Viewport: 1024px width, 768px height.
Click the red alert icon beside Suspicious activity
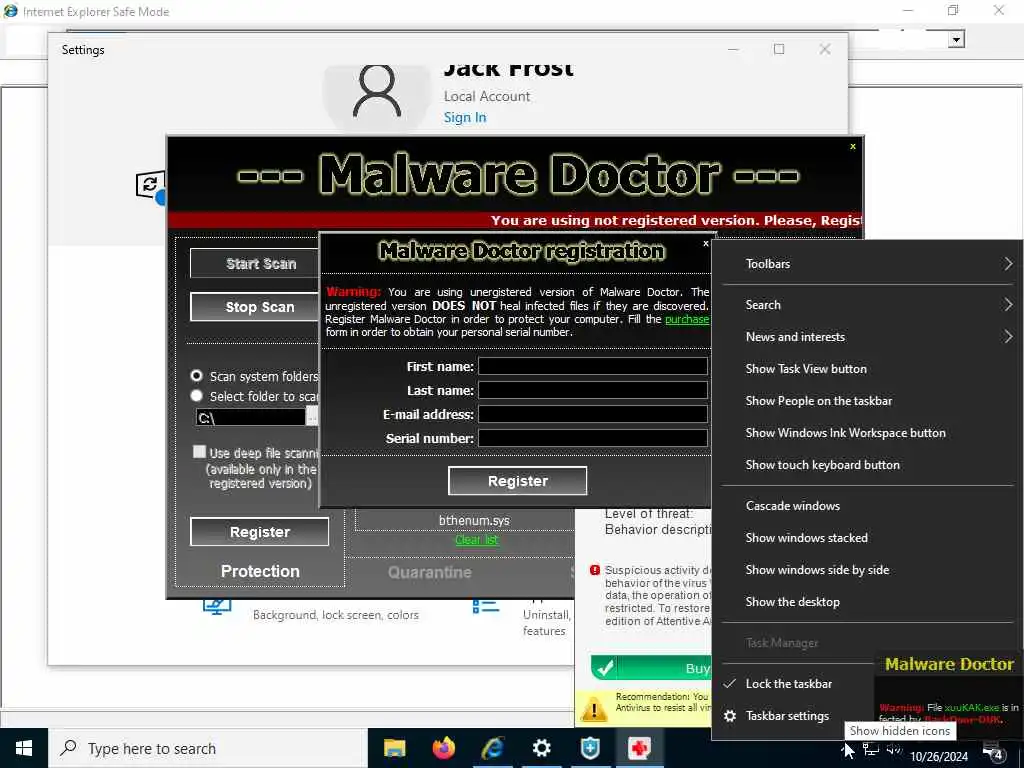click(594, 570)
